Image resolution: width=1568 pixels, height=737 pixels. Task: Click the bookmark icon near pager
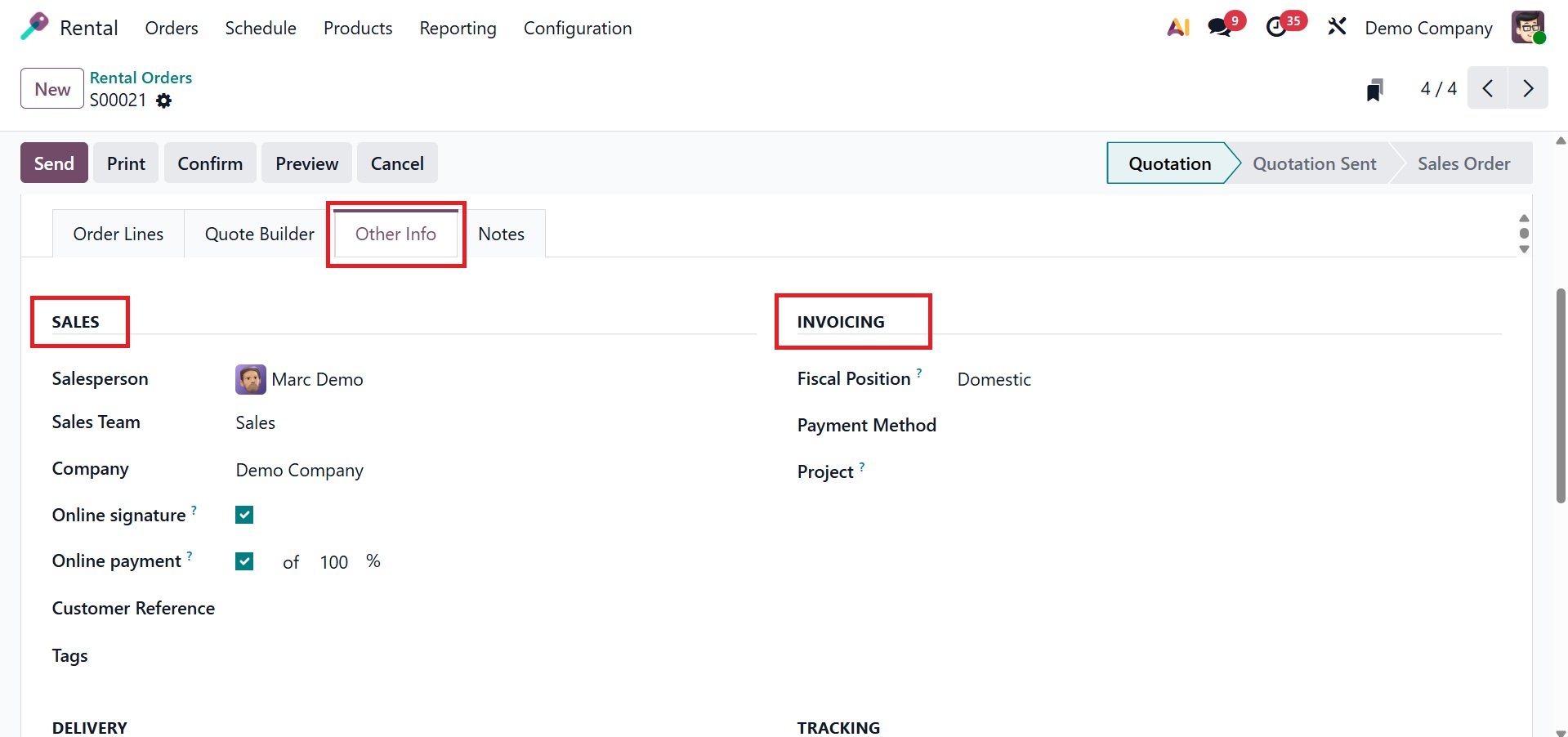[1375, 89]
